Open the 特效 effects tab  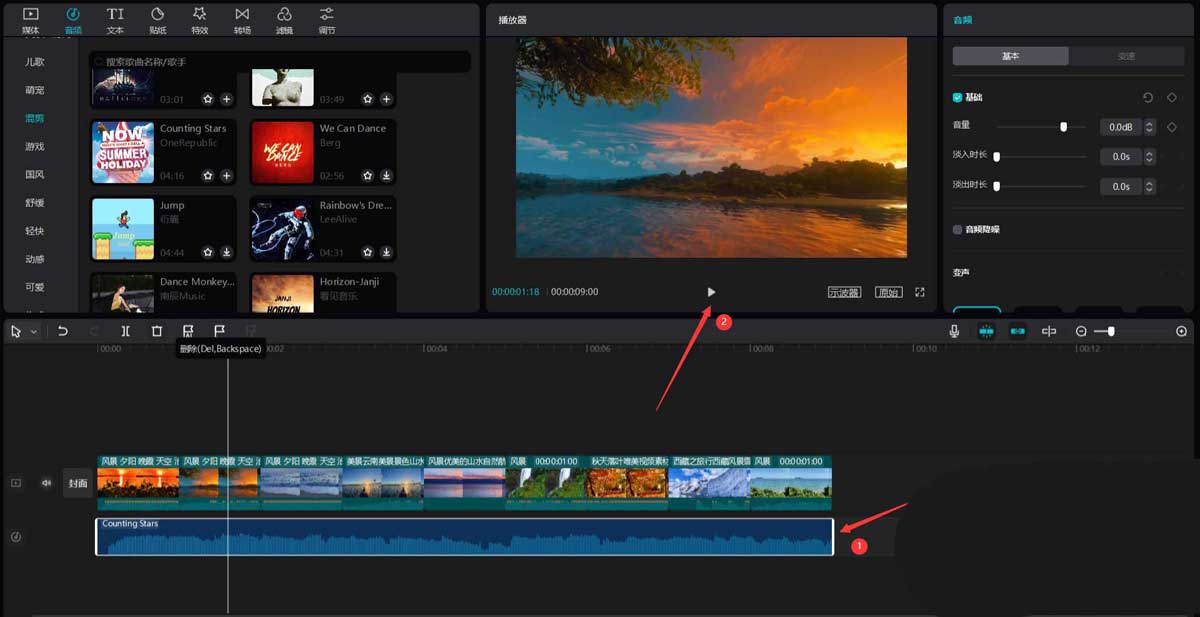pyautogui.click(x=200, y=19)
